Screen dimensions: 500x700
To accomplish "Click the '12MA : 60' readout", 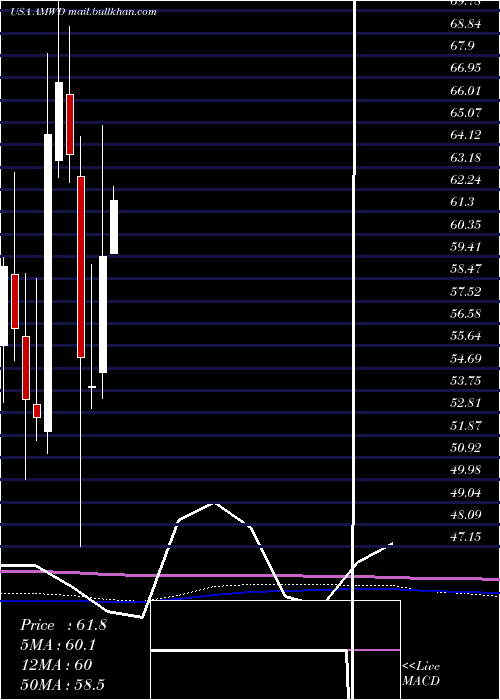I will [x=56, y=664].
